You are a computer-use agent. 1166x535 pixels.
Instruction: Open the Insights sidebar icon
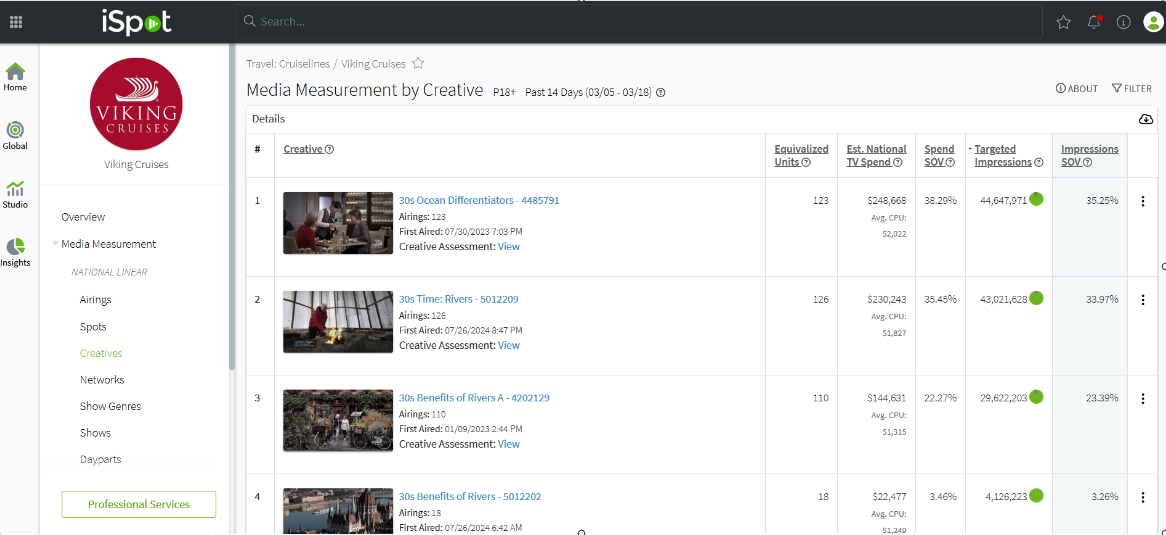15,251
